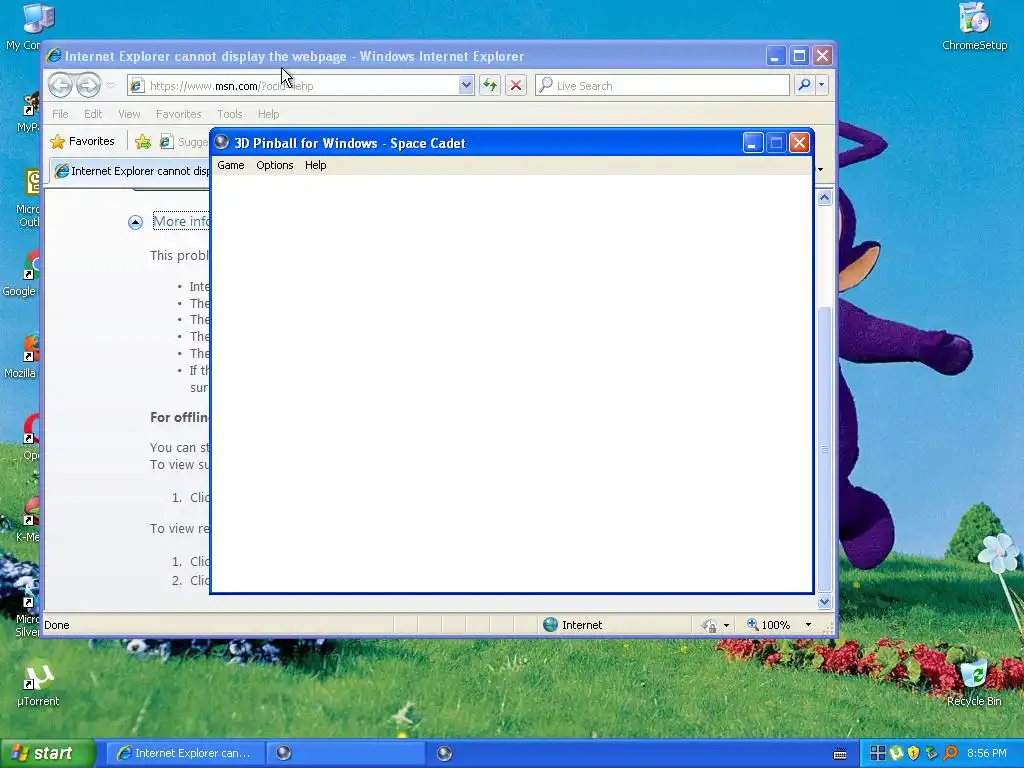The width and height of the screenshot is (1024, 768).
Task: Open the Tools menu in Internet Explorer
Action: coord(230,114)
